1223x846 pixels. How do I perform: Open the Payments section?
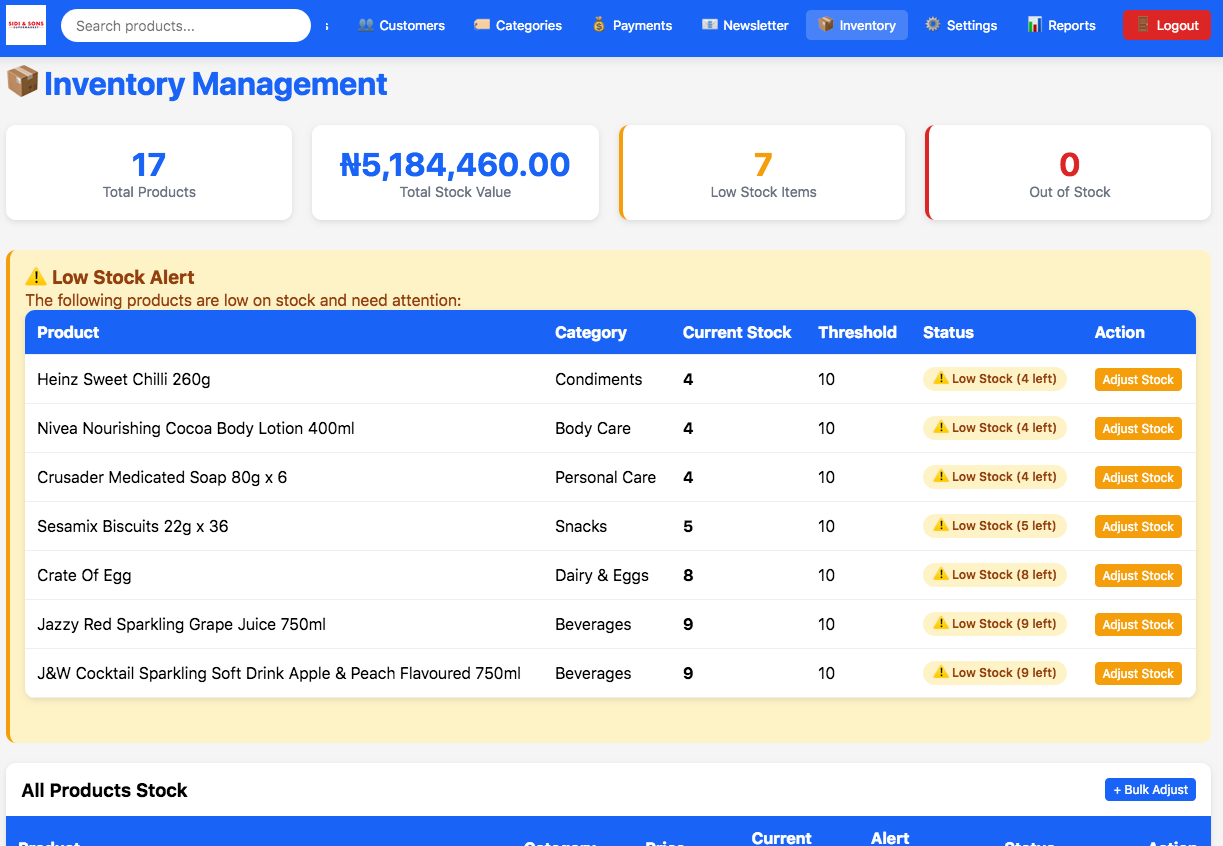point(632,25)
